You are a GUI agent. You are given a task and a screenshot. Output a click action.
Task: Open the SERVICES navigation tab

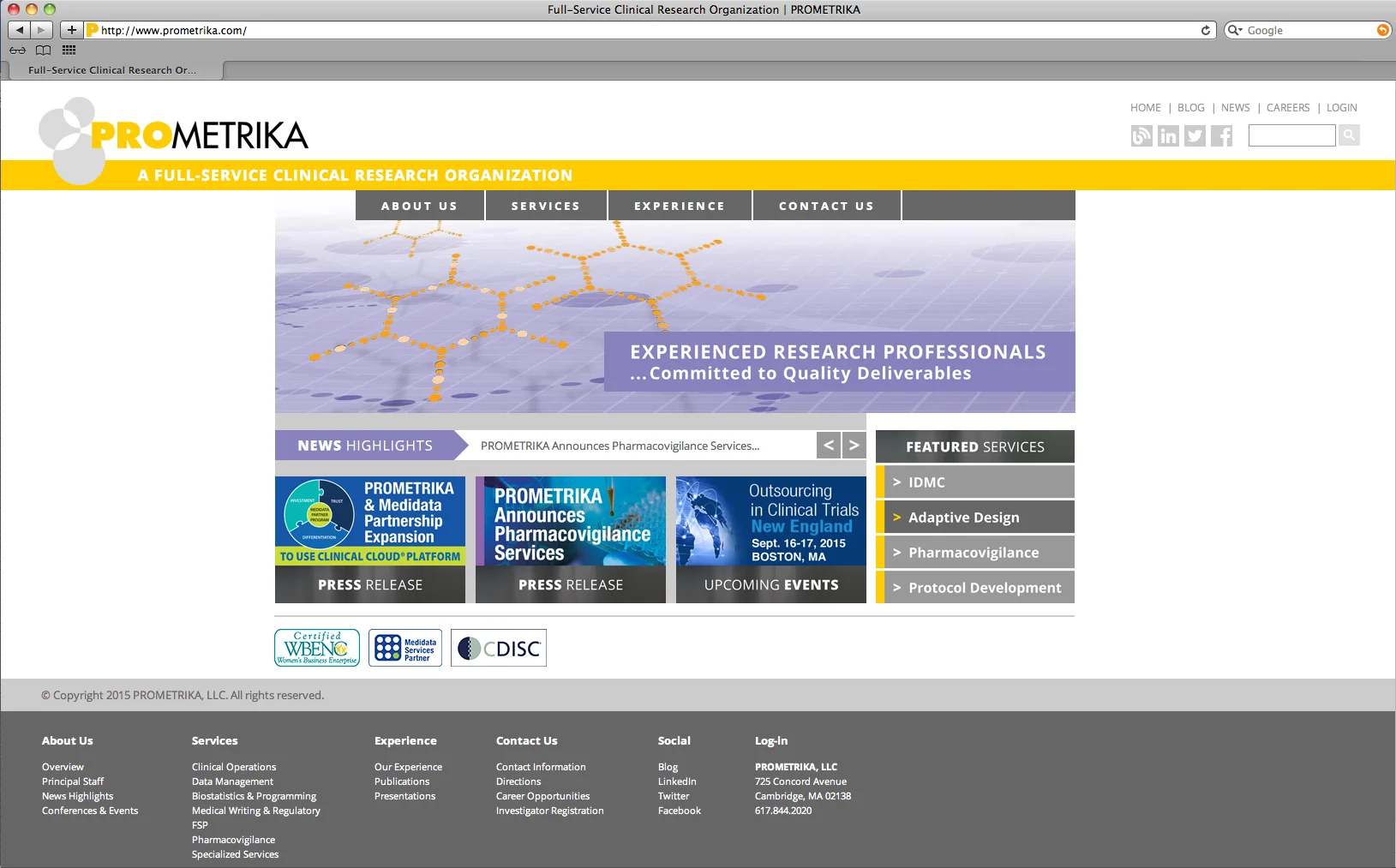[546, 205]
